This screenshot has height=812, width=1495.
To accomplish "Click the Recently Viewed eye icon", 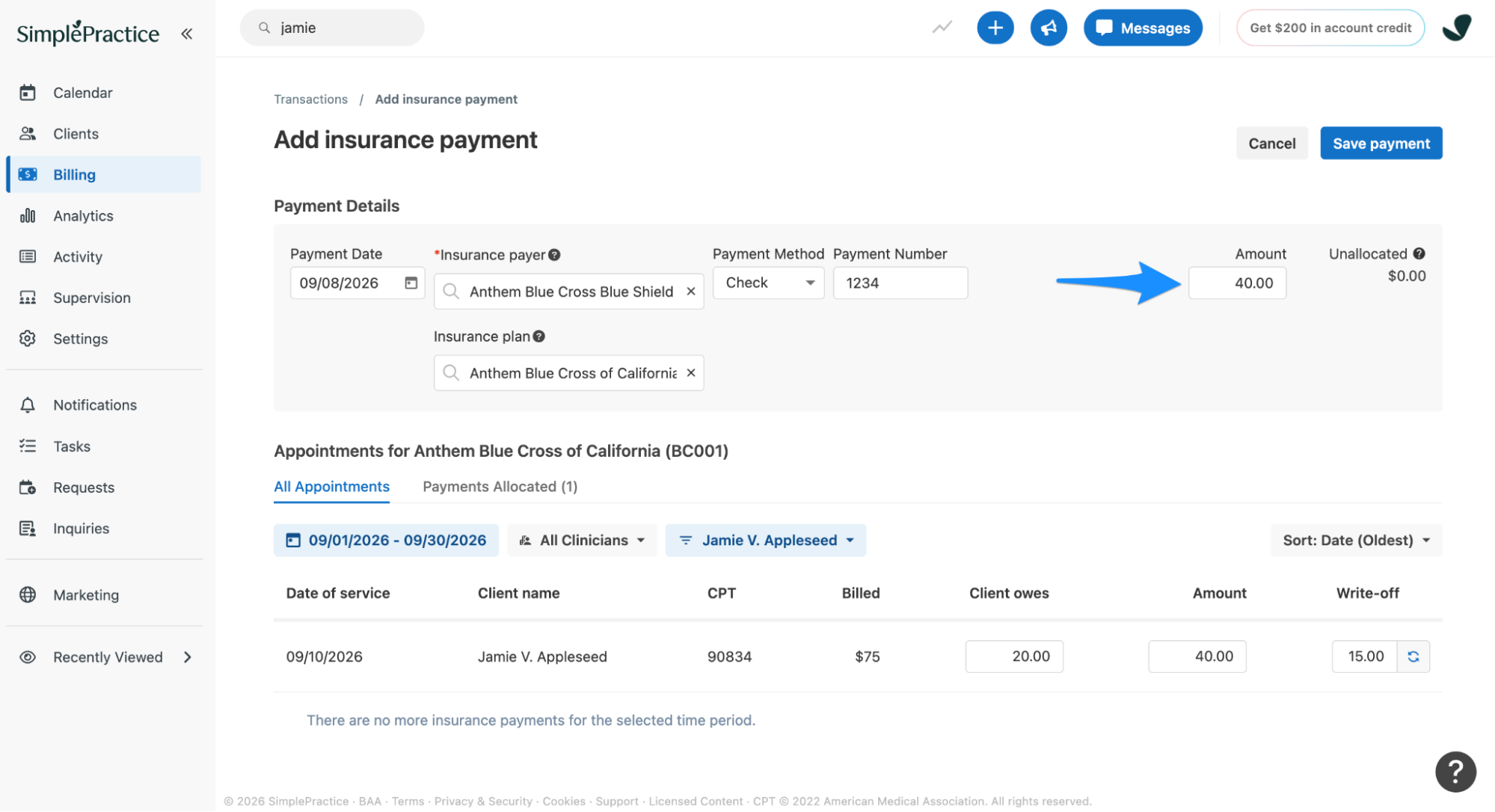I will (x=28, y=657).
